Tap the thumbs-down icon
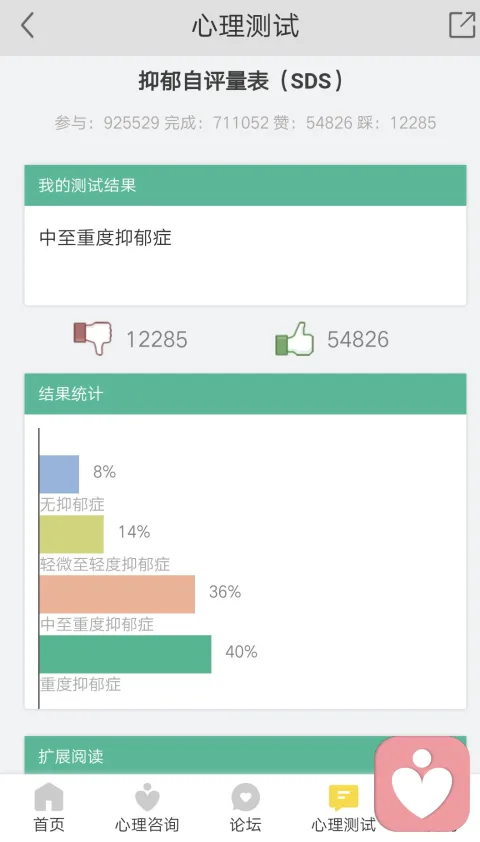Screen dimensions: 480x842 (x=92, y=338)
